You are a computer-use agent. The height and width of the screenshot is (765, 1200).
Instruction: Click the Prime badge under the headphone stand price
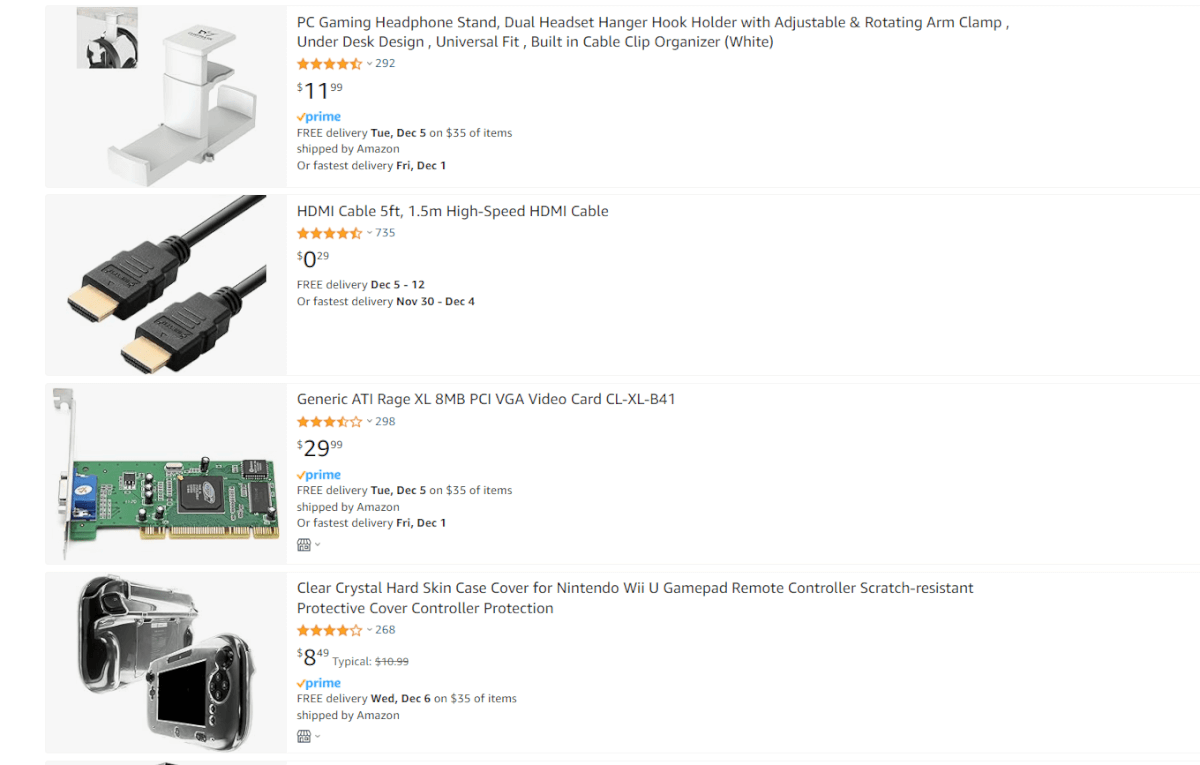click(318, 116)
